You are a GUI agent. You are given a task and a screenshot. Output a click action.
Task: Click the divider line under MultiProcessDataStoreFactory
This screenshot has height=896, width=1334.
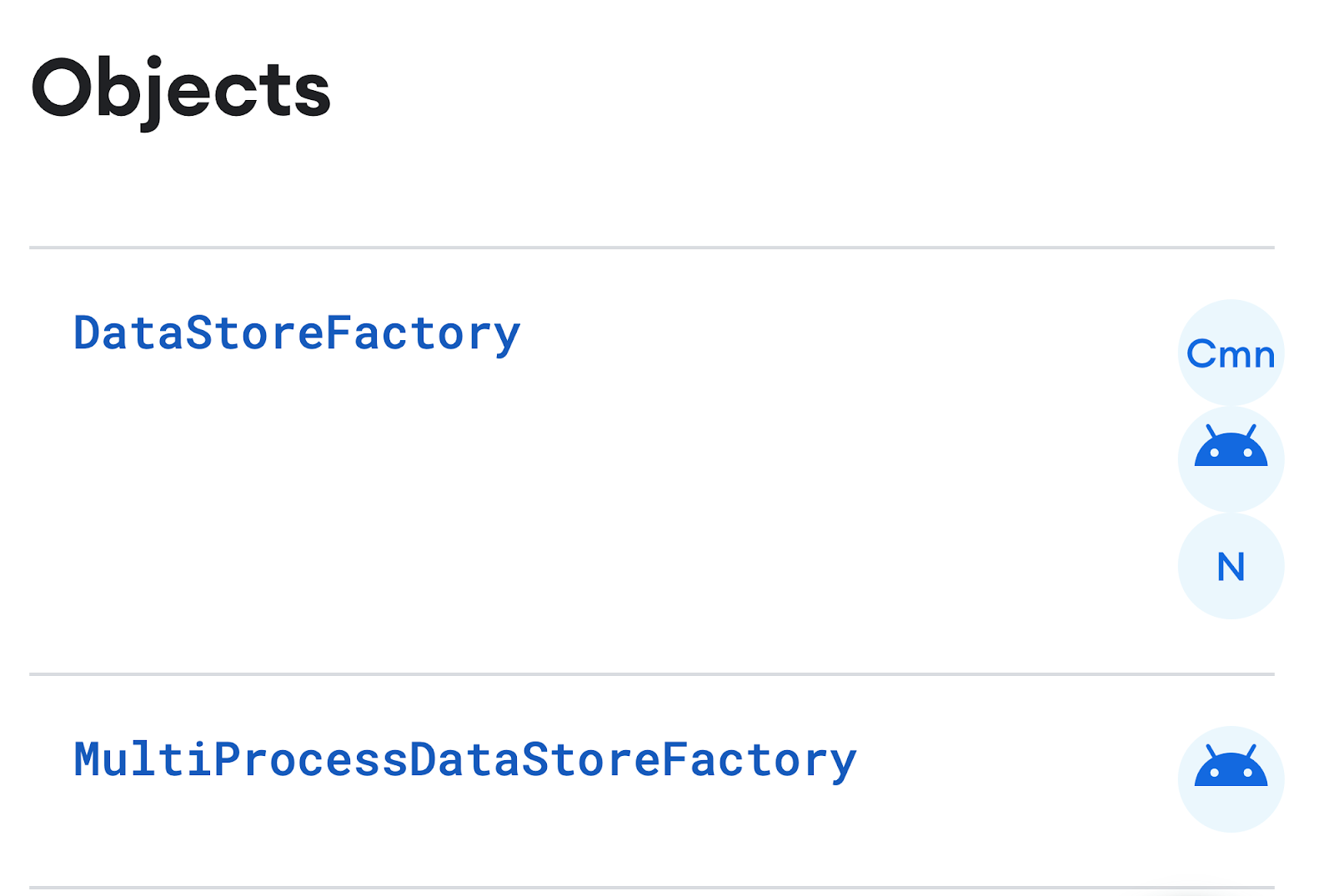pyautogui.click(x=652, y=888)
